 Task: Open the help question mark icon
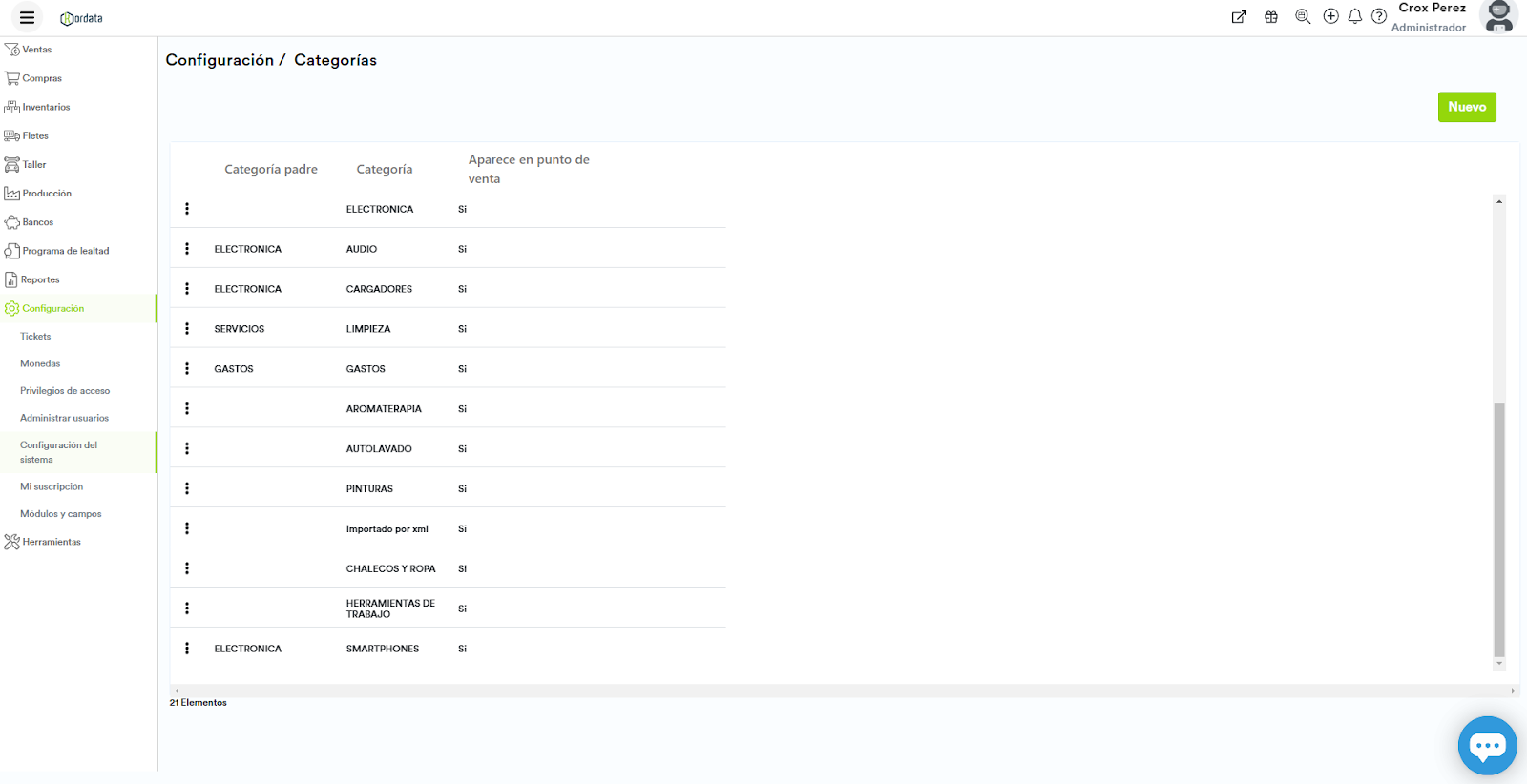(1379, 16)
